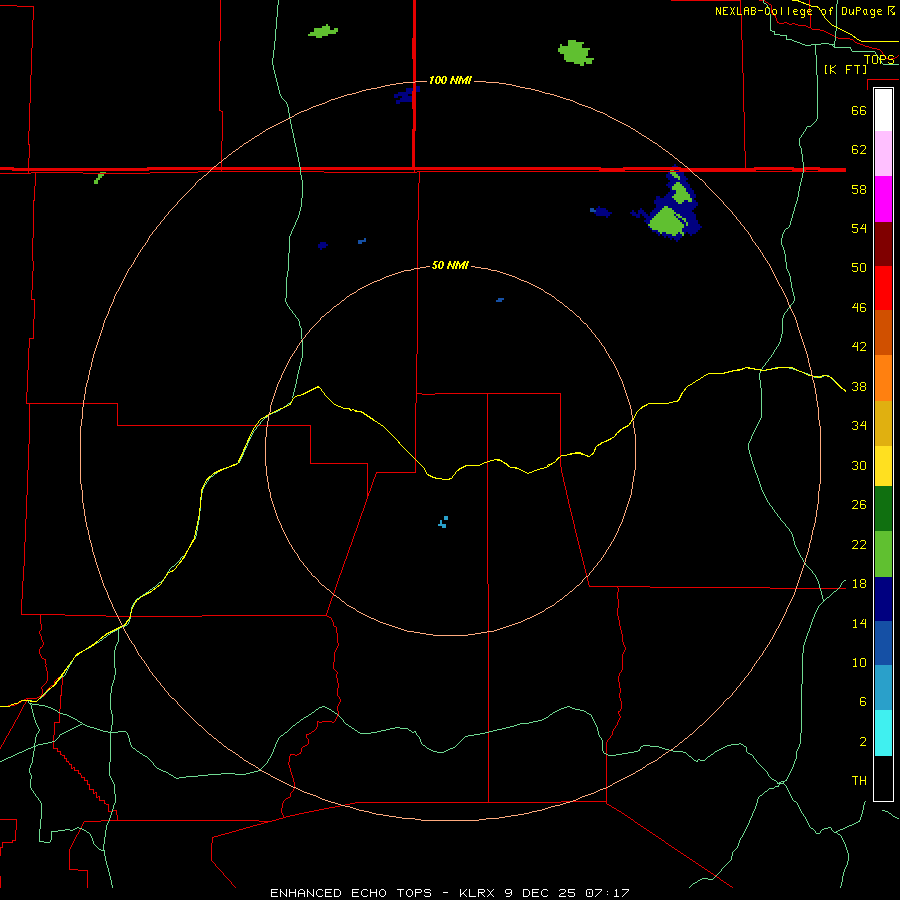This screenshot has height=900, width=900.
Task: Click the '50' legend value
Action: click(859, 268)
